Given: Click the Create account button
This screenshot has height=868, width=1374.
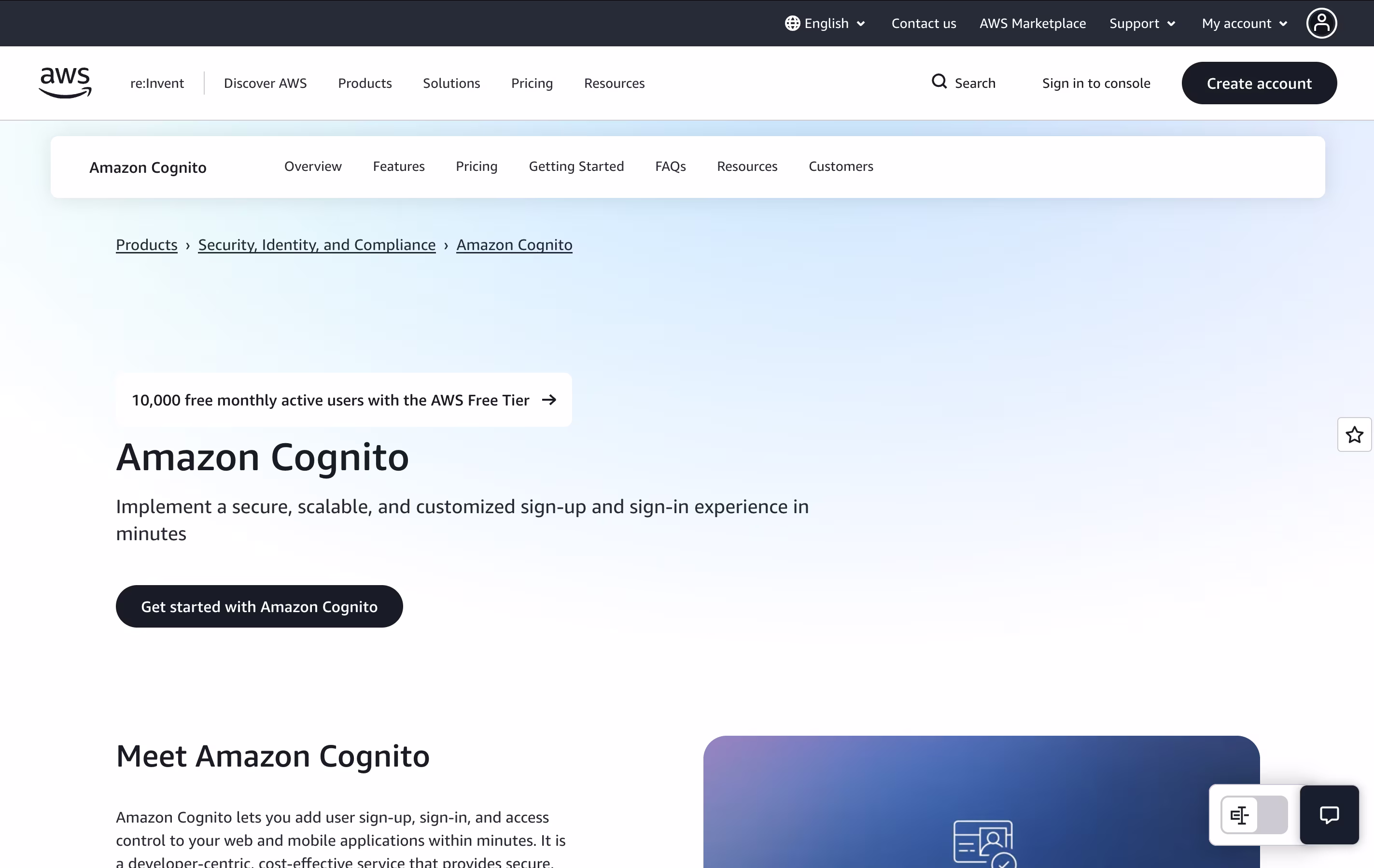Looking at the screenshot, I should point(1259,84).
